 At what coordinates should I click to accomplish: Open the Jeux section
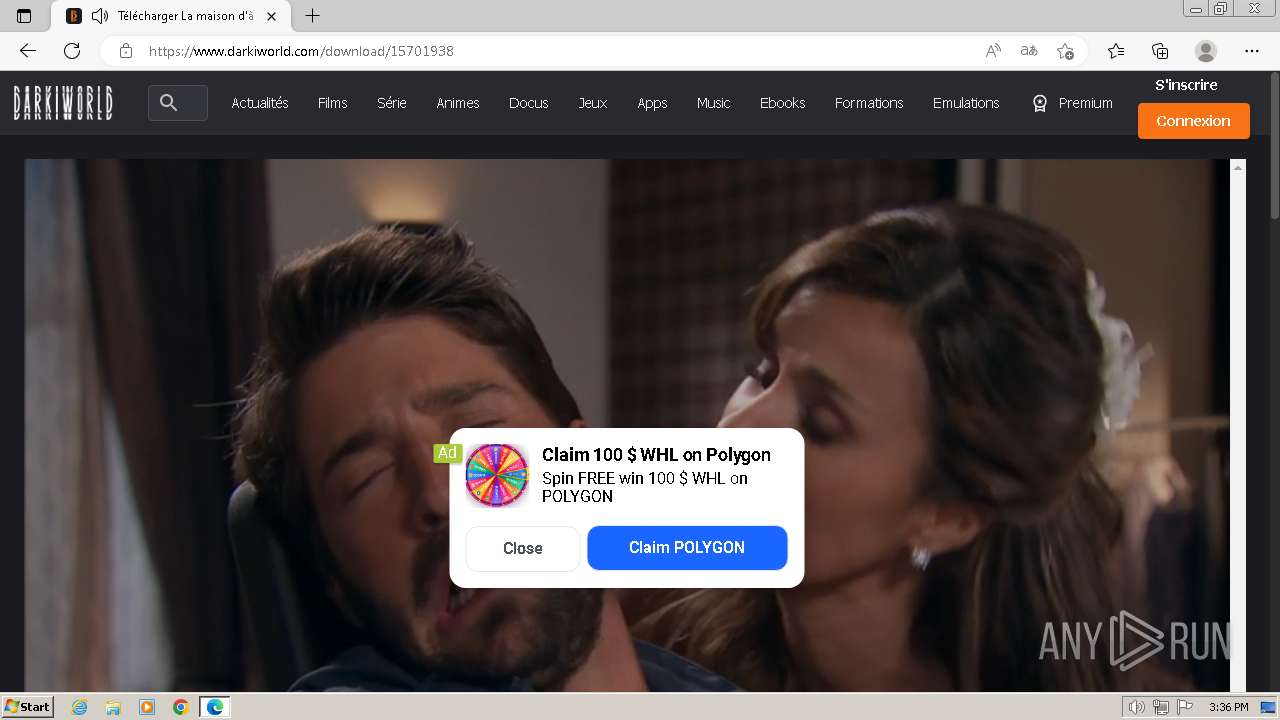coord(593,103)
